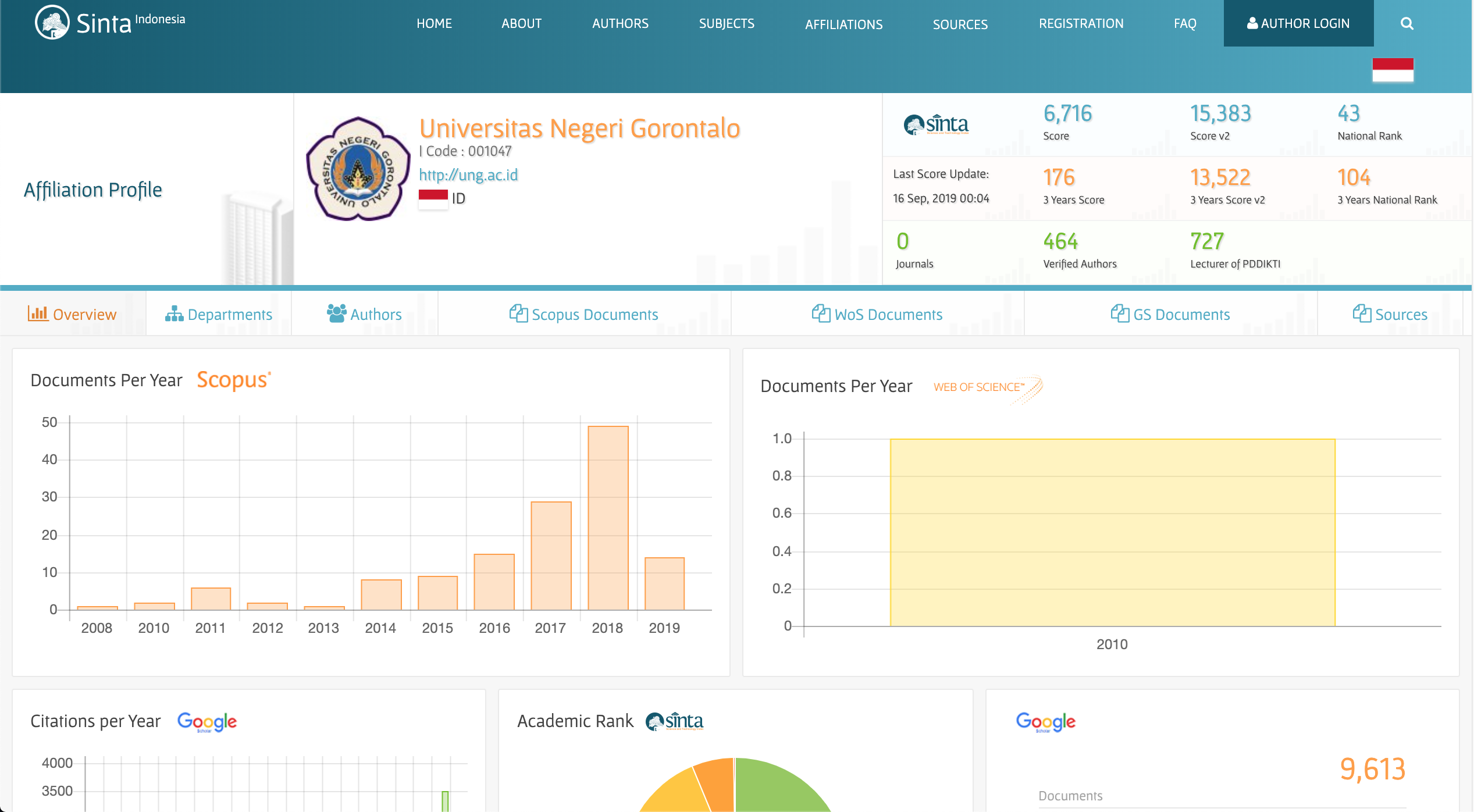Open the FAQ page
This screenshot has width=1474, height=812.
point(1185,23)
